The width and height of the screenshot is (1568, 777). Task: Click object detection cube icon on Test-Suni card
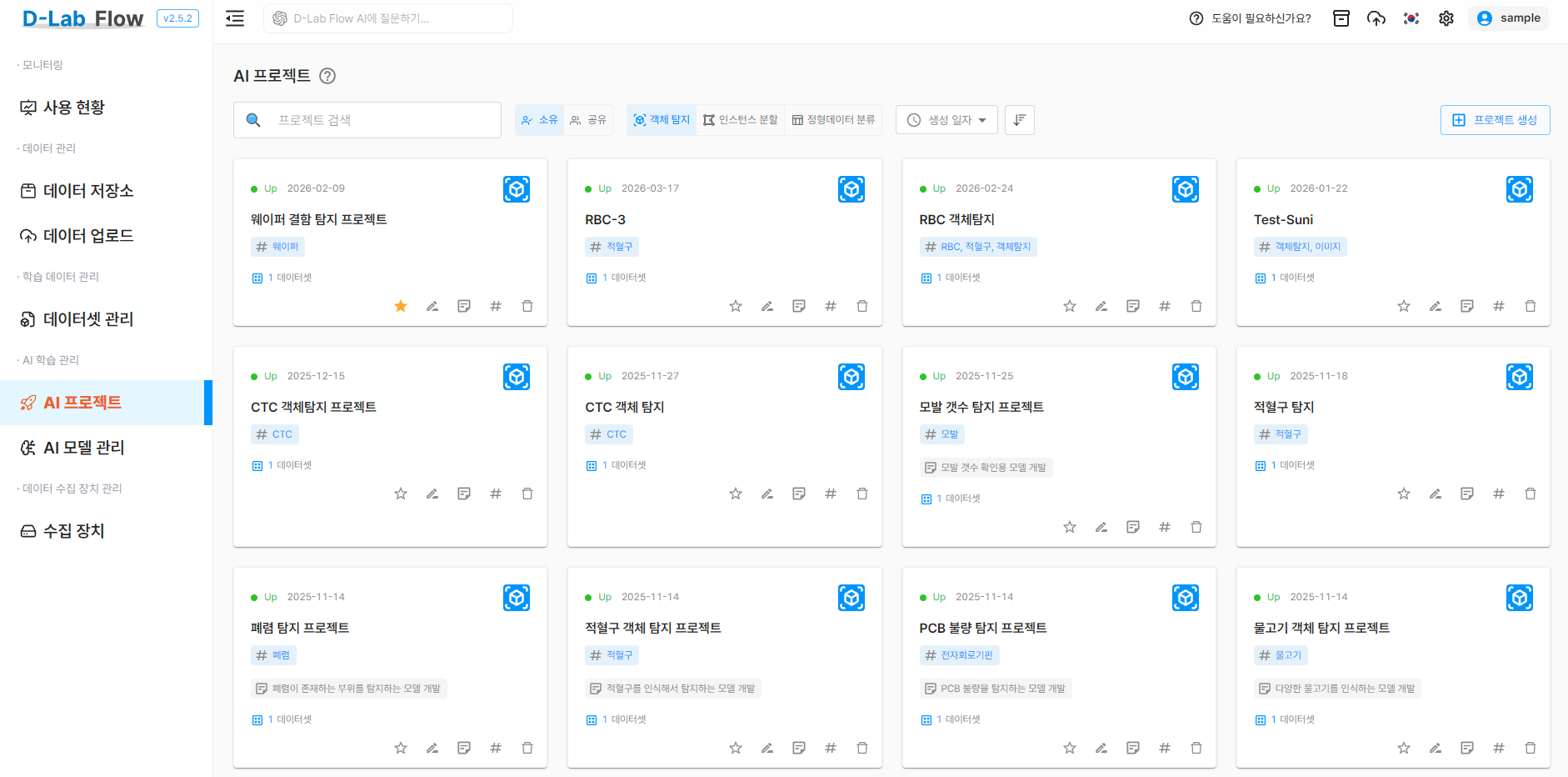[1520, 189]
